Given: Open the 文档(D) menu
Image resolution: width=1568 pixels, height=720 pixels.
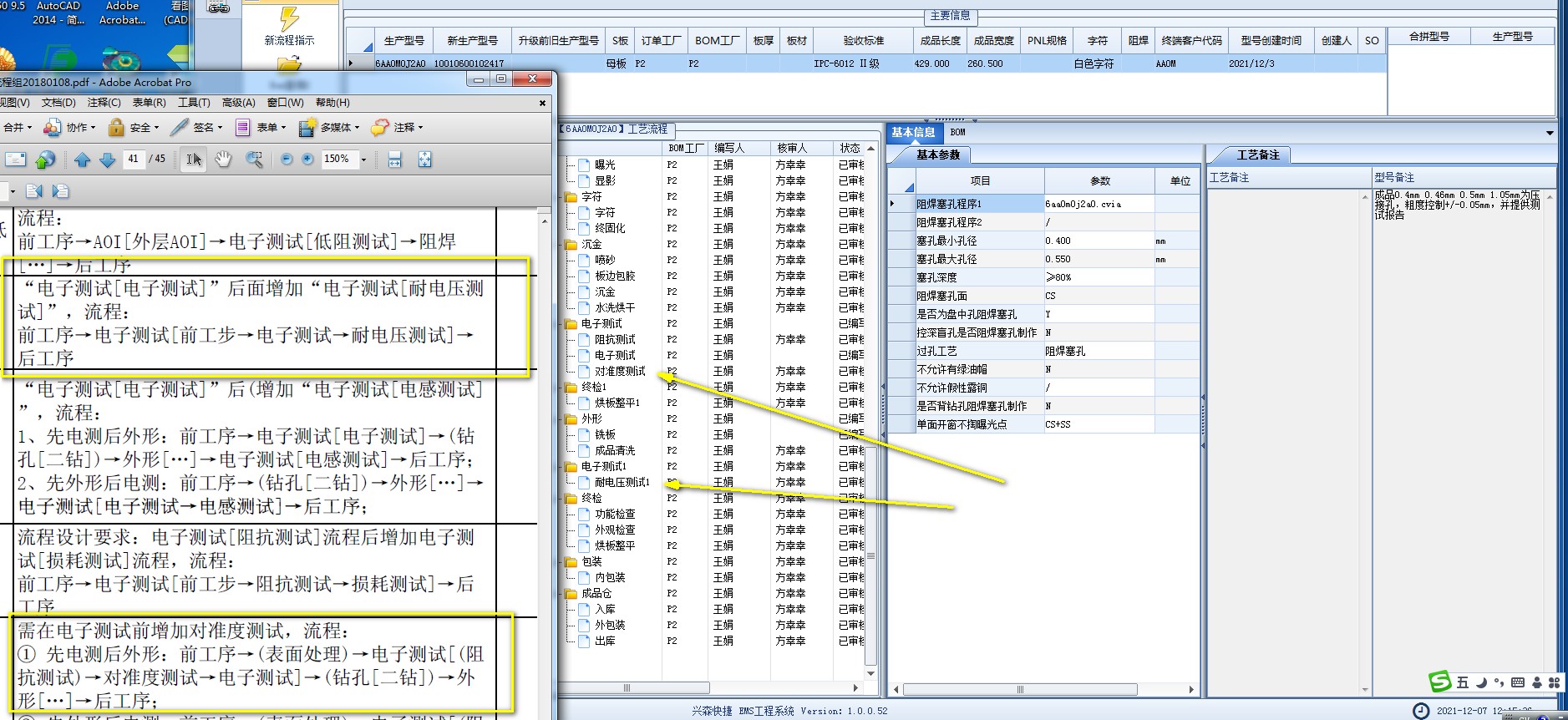Looking at the screenshot, I should [x=58, y=103].
